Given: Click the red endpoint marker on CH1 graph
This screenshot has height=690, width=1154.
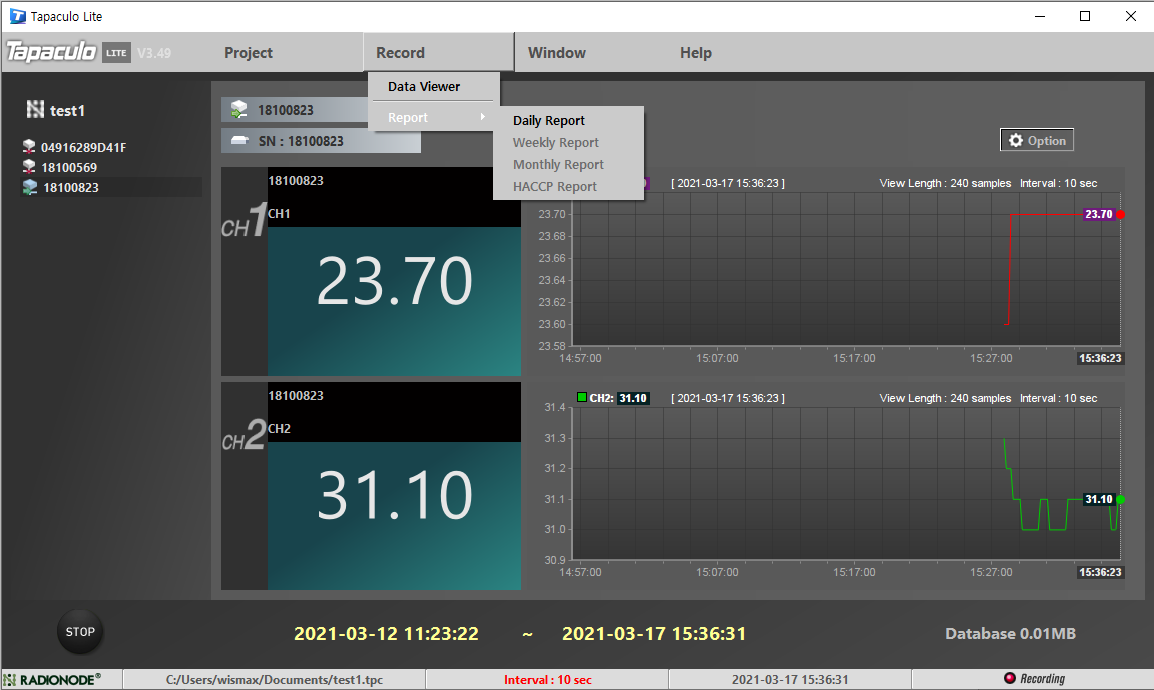Looking at the screenshot, I should (x=1120, y=214).
